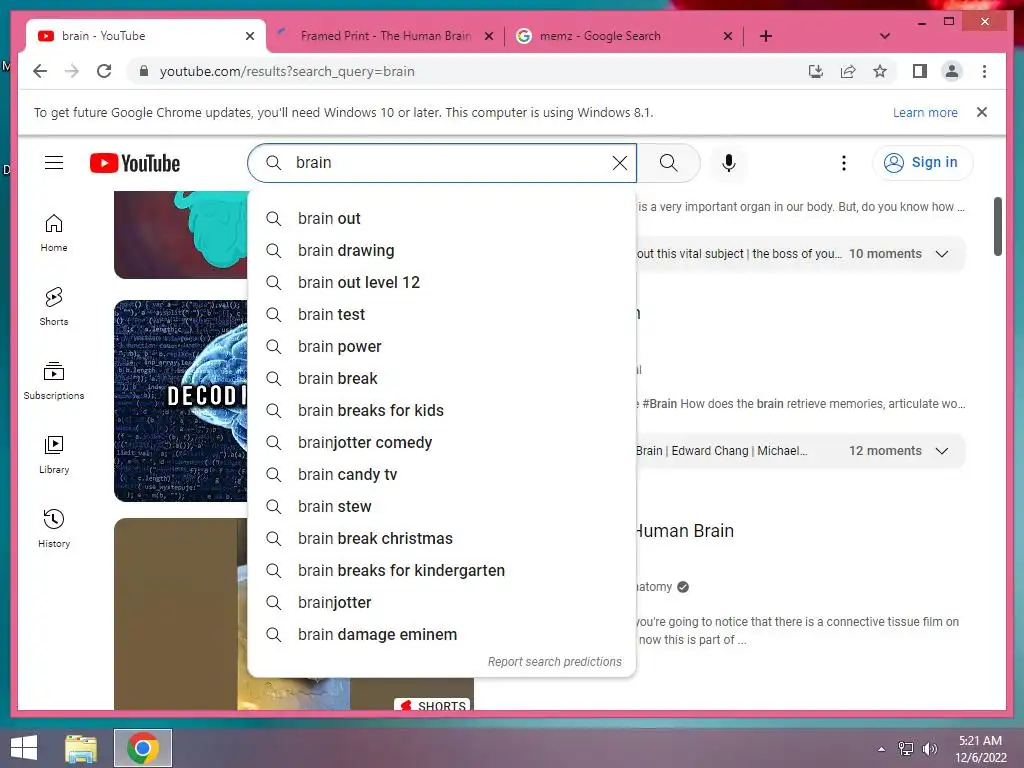This screenshot has height=768, width=1024.
Task: Open File Explorer from the taskbar
Action: (81, 748)
